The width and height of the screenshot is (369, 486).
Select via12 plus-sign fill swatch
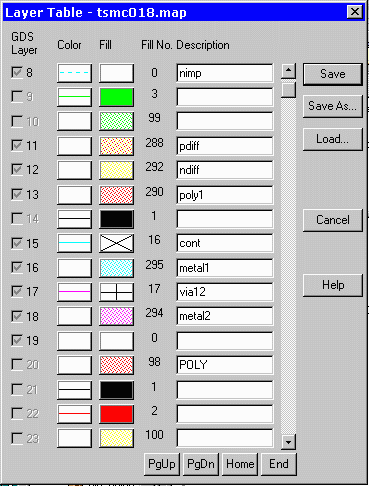coord(116,292)
